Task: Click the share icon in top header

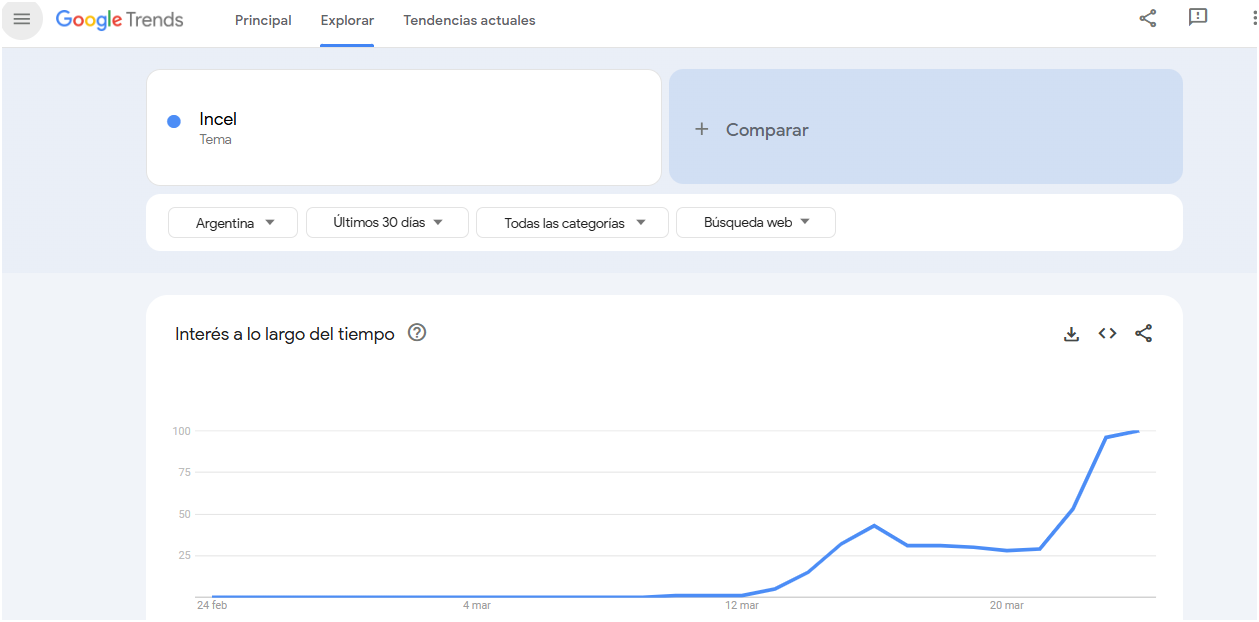Action: click(x=1147, y=18)
